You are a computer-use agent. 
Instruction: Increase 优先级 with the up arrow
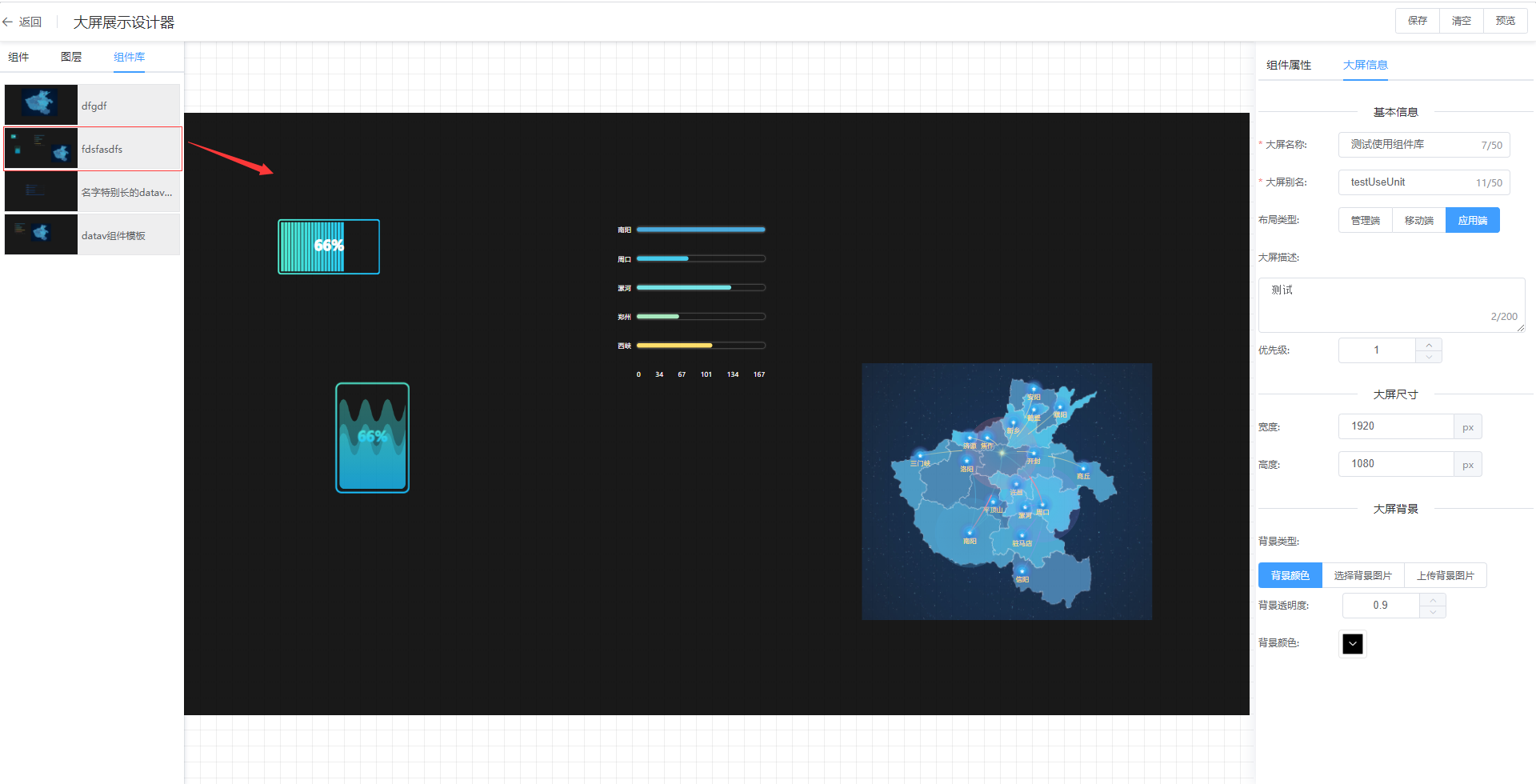(1429, 344)
